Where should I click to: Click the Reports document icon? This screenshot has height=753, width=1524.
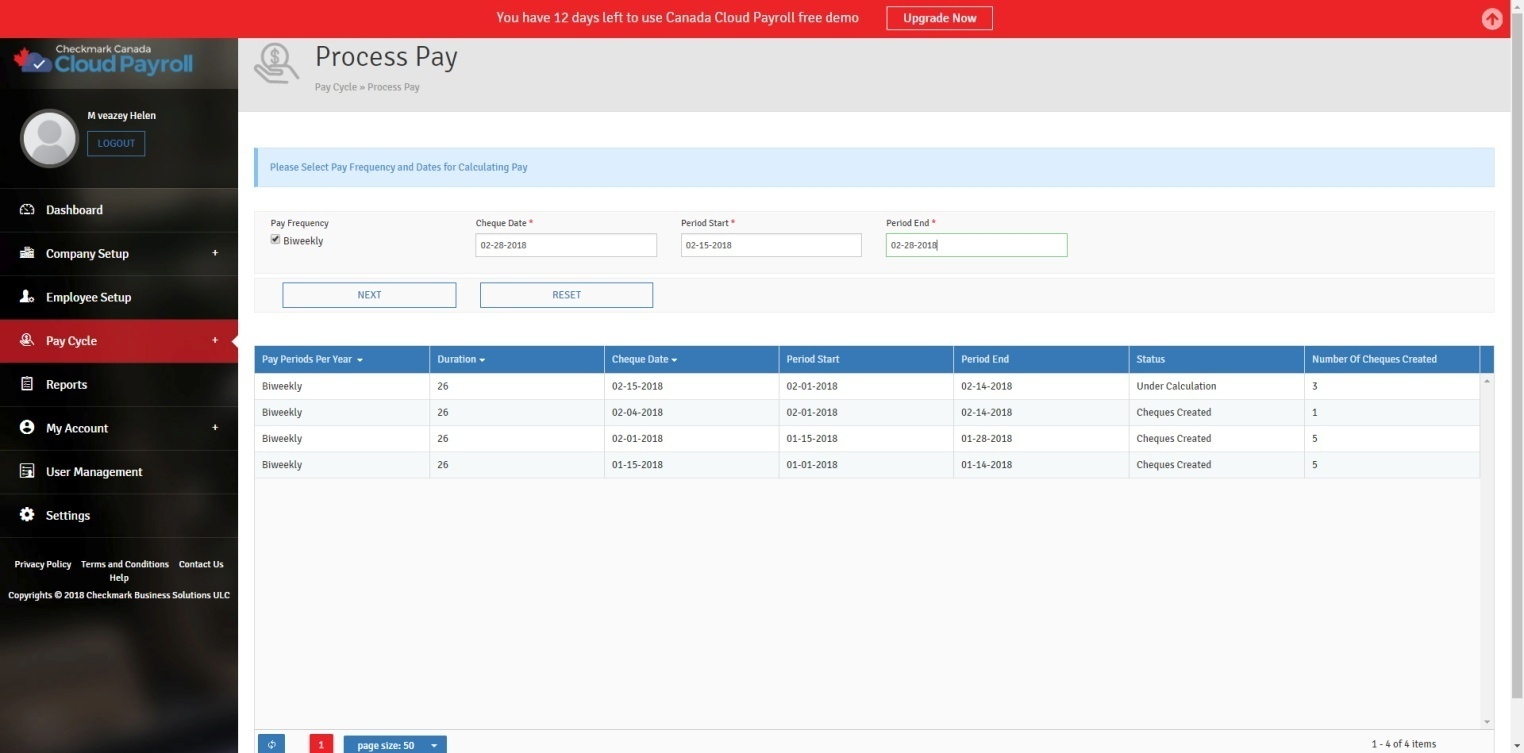point(27,384)
